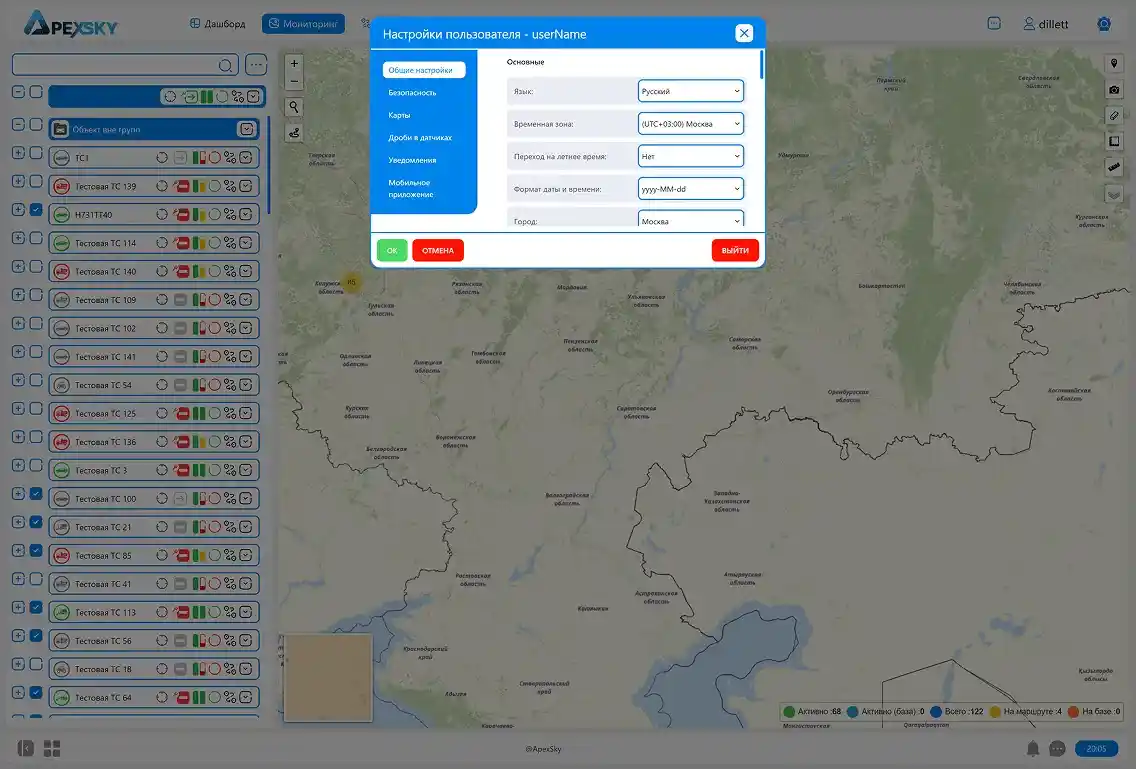Open the messages icon in header
The height and width of the screenshot is (769, 1136).
coord(994,23)
